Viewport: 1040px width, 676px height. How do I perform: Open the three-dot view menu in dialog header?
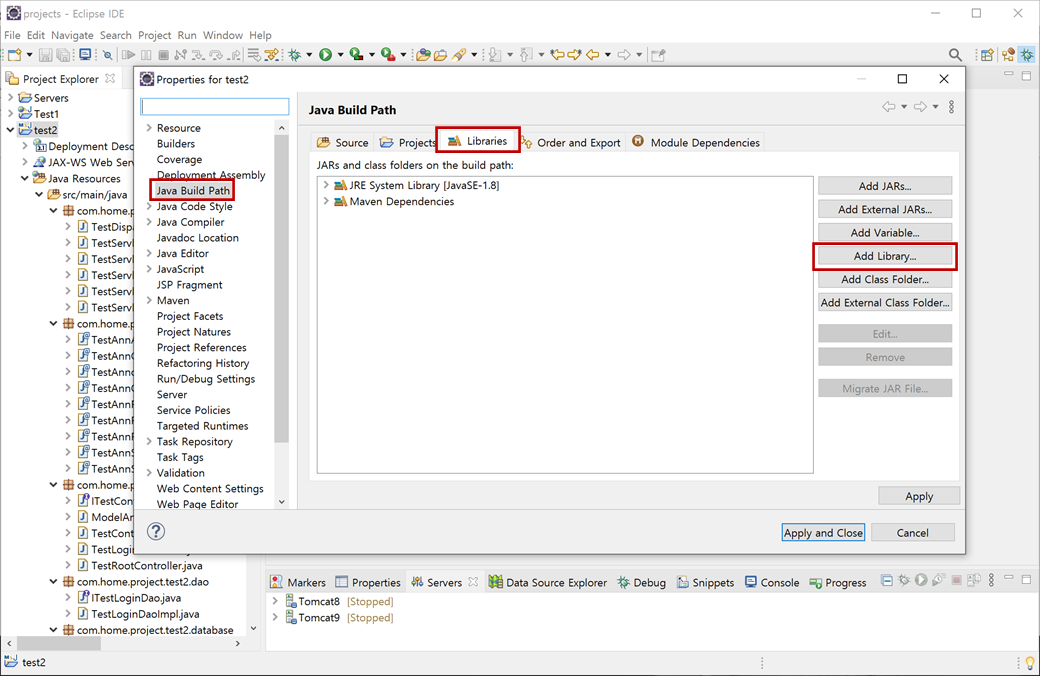[x=951, y=107]
